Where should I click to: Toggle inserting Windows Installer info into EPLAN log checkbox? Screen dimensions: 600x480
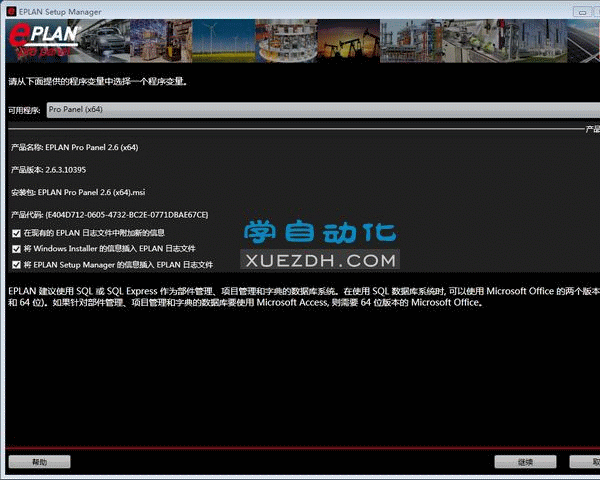point(16,249)
